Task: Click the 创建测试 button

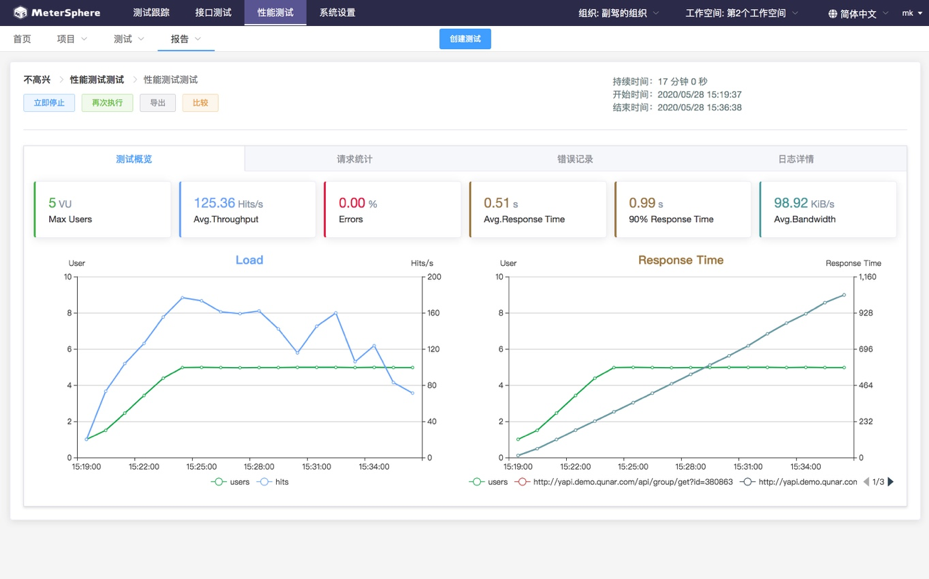Action: point(465,39)
